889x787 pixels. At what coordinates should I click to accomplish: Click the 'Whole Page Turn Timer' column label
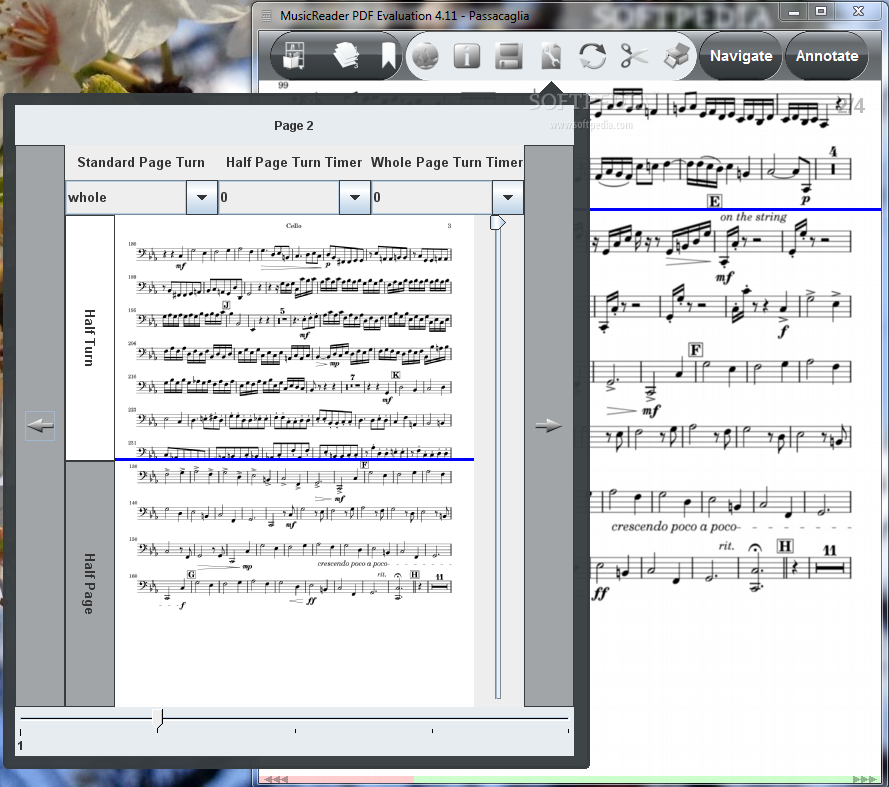[447, 162]
